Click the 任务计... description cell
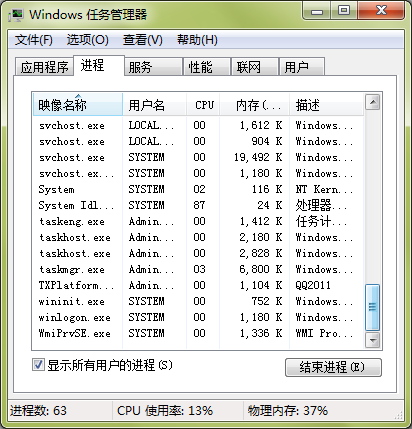The width and height of the screenshot is (412, 429). point(321,221)
